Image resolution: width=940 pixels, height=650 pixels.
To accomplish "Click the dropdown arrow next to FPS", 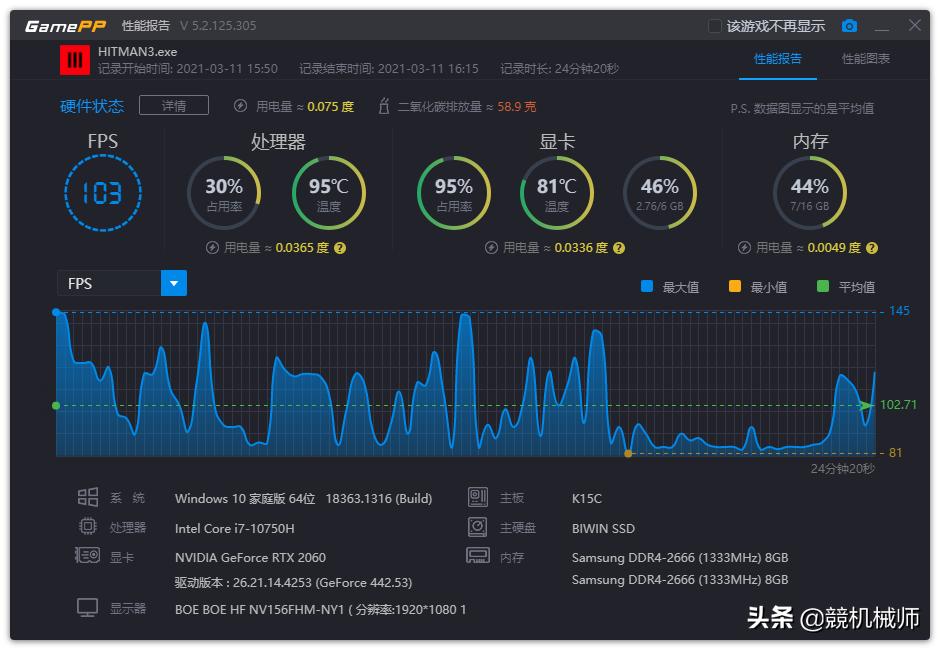I will [173, 283].
